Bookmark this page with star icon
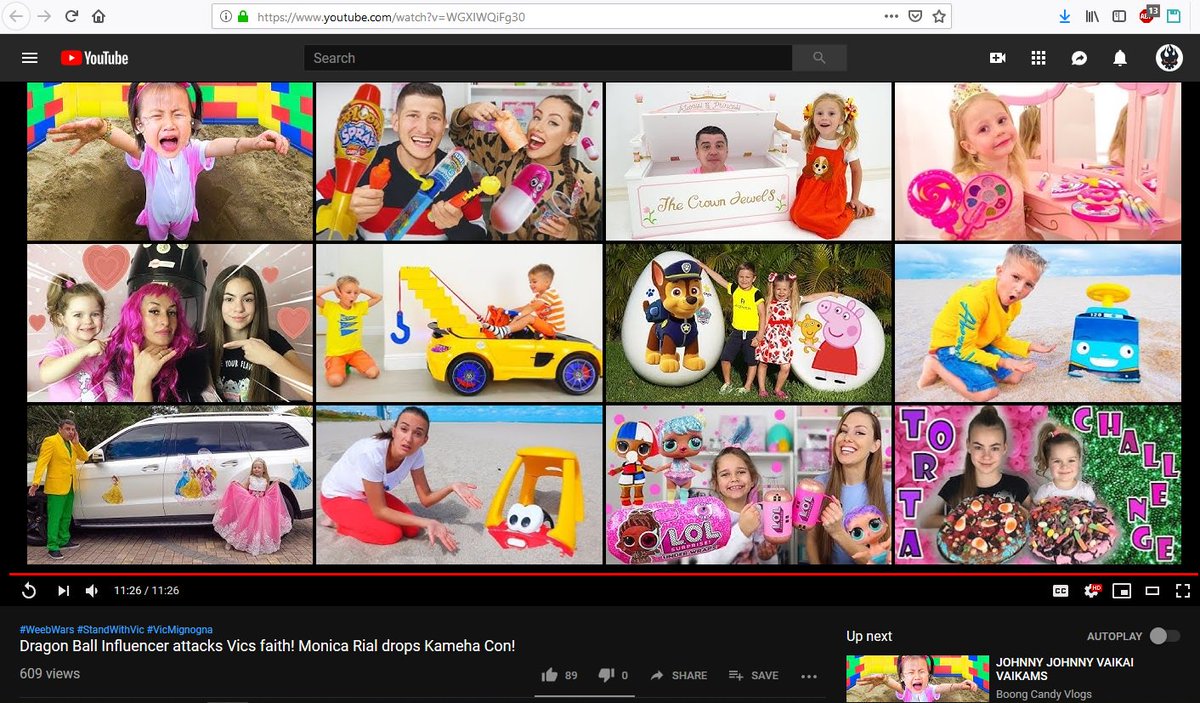1200x703 pixels. coord(938,16)
